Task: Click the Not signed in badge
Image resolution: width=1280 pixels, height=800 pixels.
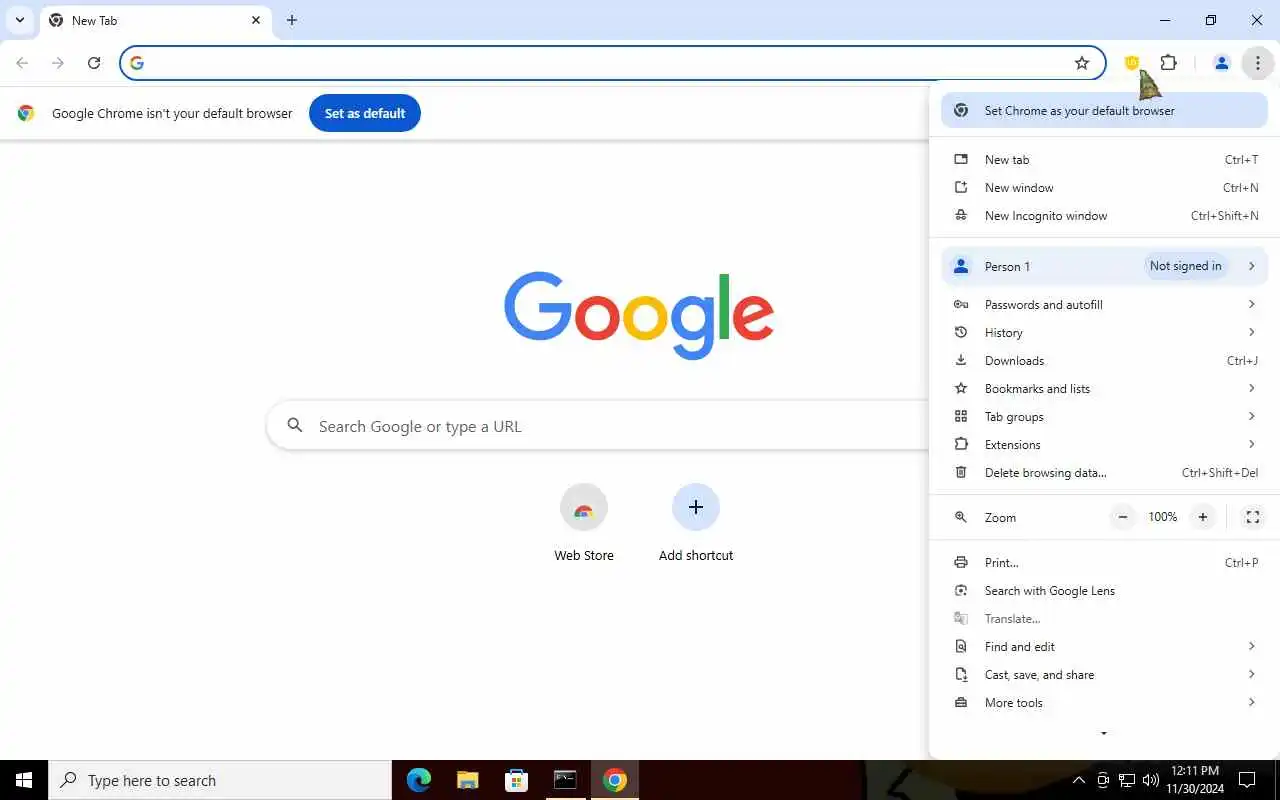Action: point(1185,266)
